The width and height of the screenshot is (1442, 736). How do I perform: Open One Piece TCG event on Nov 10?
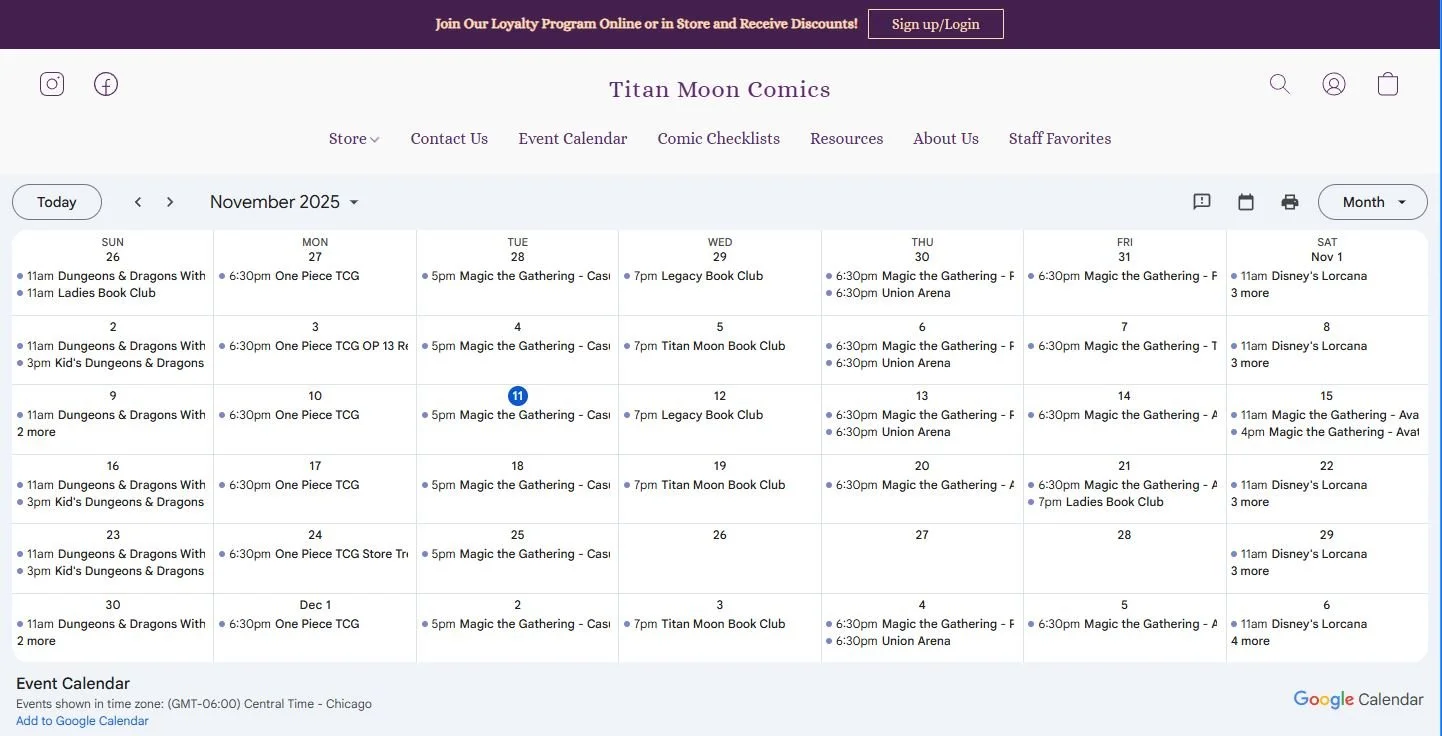(315, 415)
